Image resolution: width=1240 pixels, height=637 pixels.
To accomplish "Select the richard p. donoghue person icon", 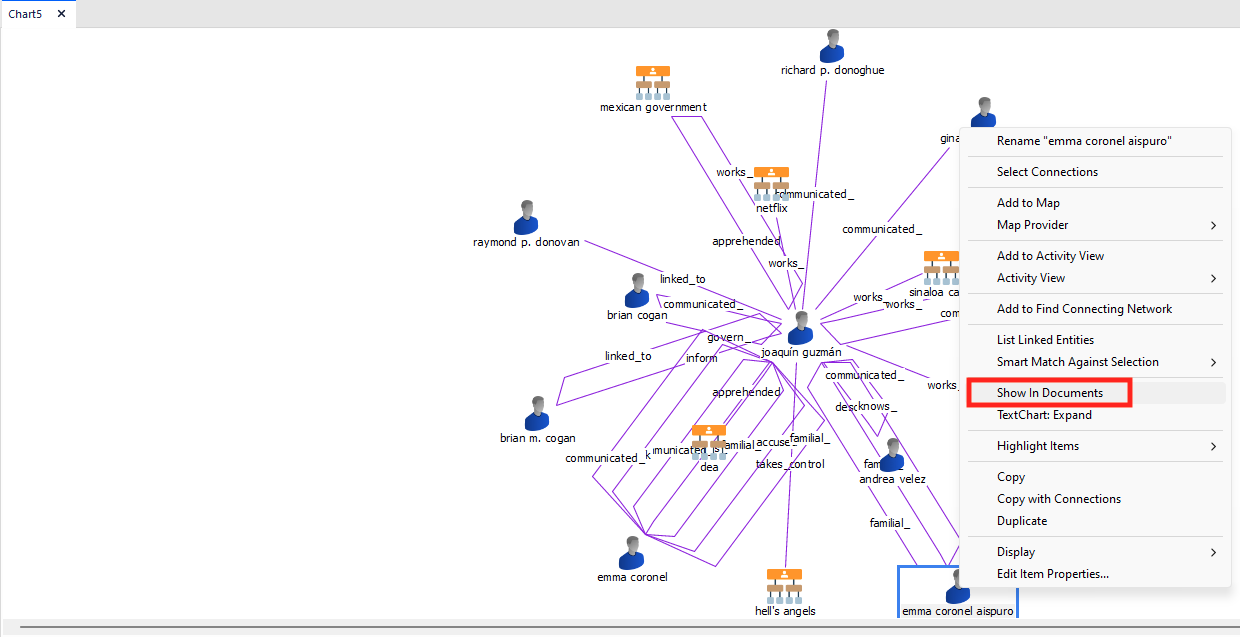I will [832, 46].
